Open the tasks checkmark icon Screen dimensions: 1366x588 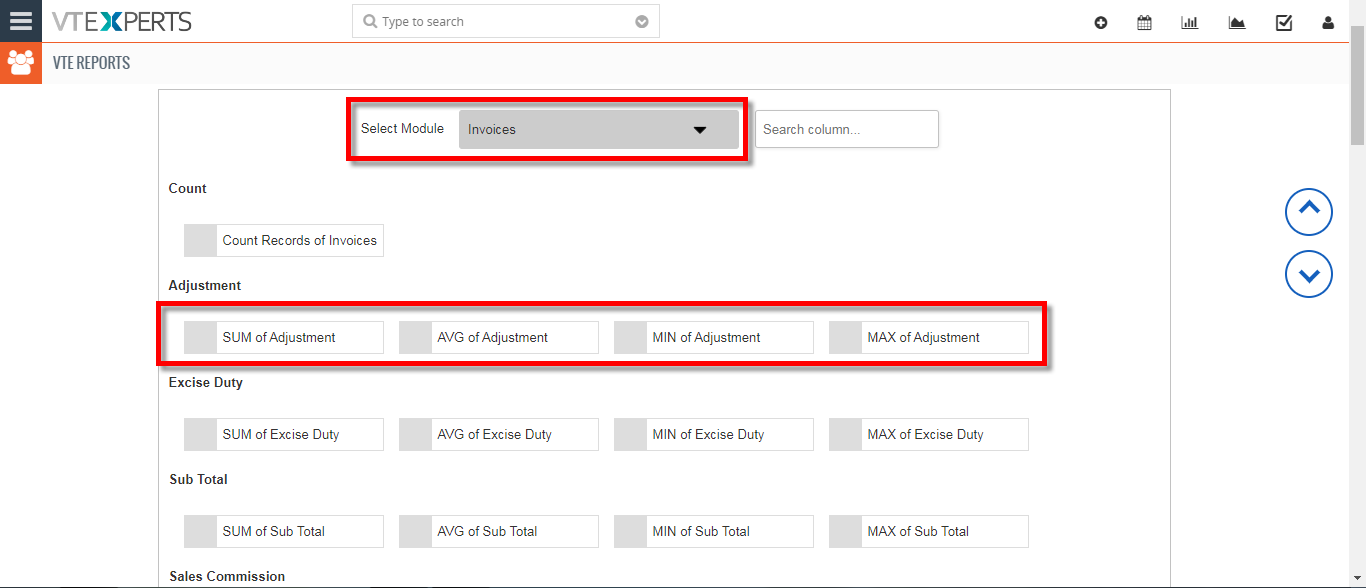1284,22
